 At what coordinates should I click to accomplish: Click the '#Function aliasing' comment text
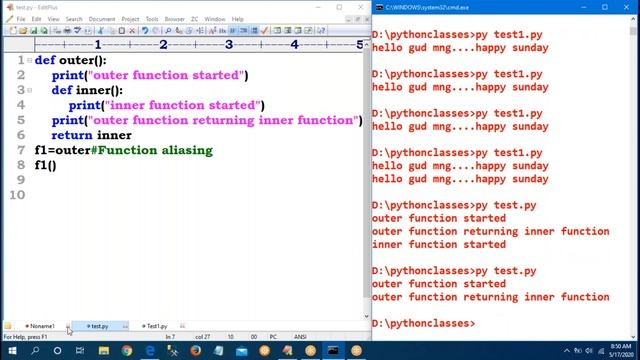click(151, 150)
